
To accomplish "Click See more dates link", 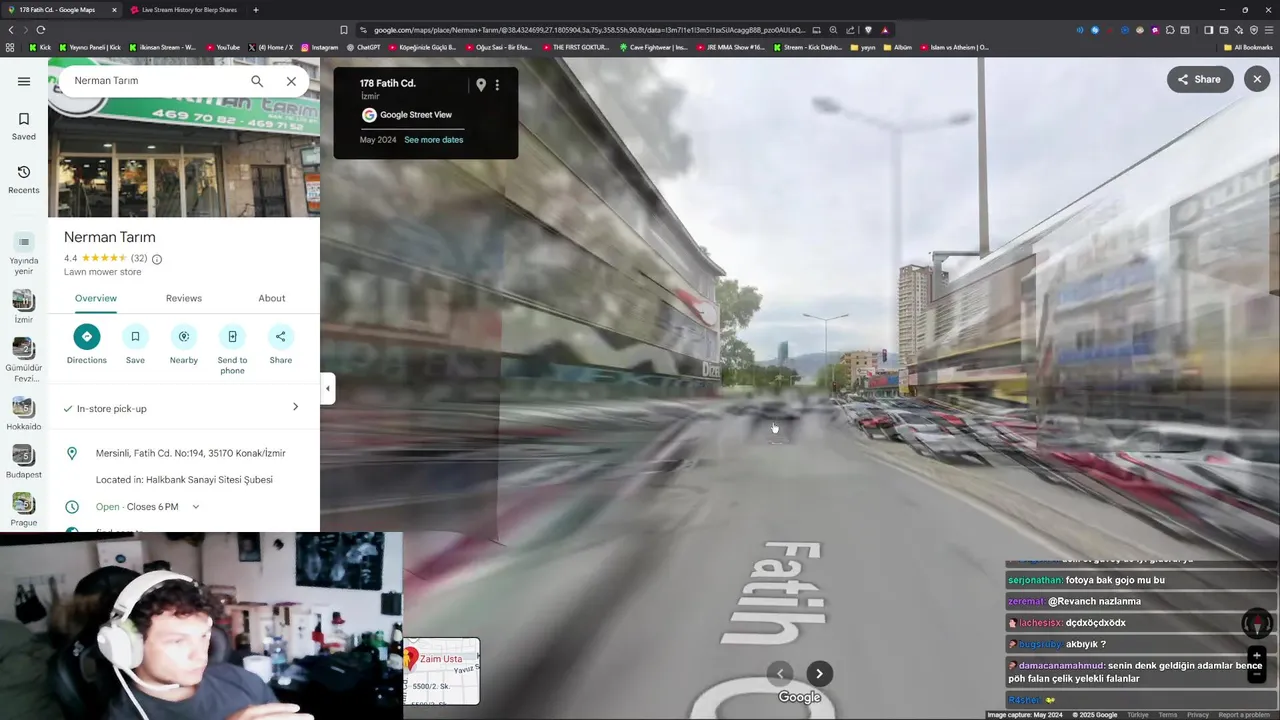I will tap(433, 140).
